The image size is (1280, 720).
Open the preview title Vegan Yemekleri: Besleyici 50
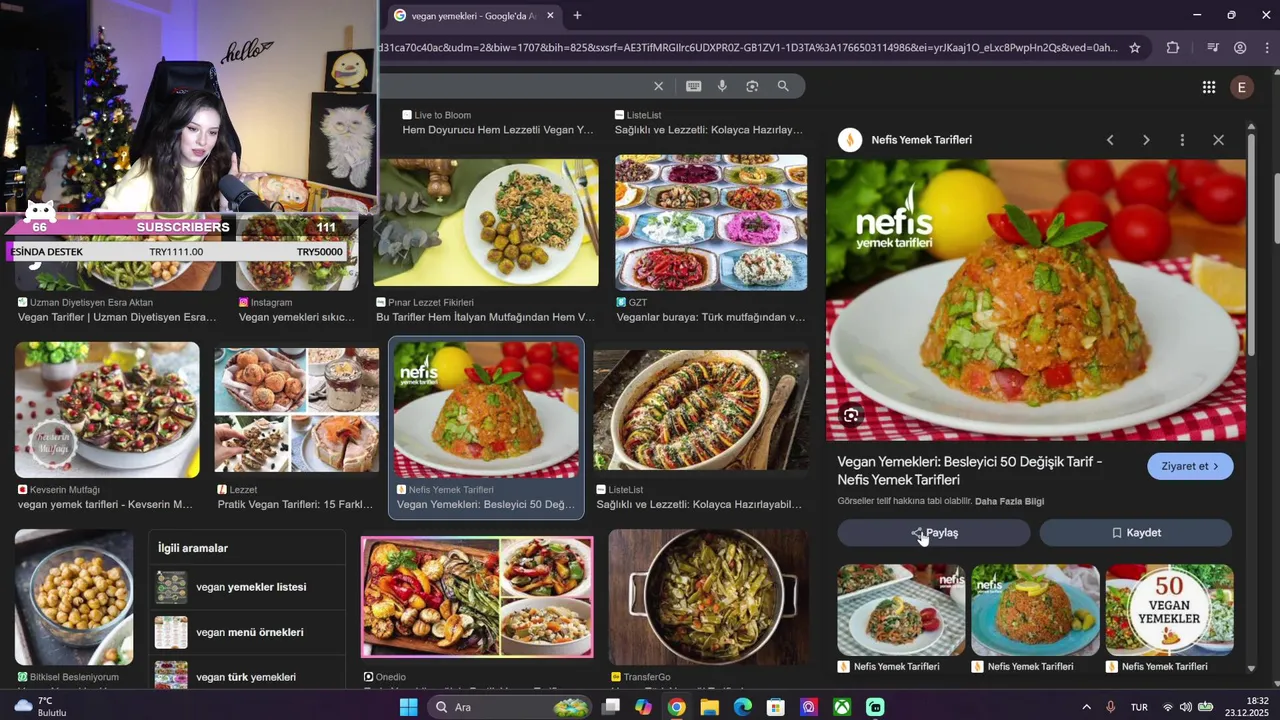tap(970, 470)
